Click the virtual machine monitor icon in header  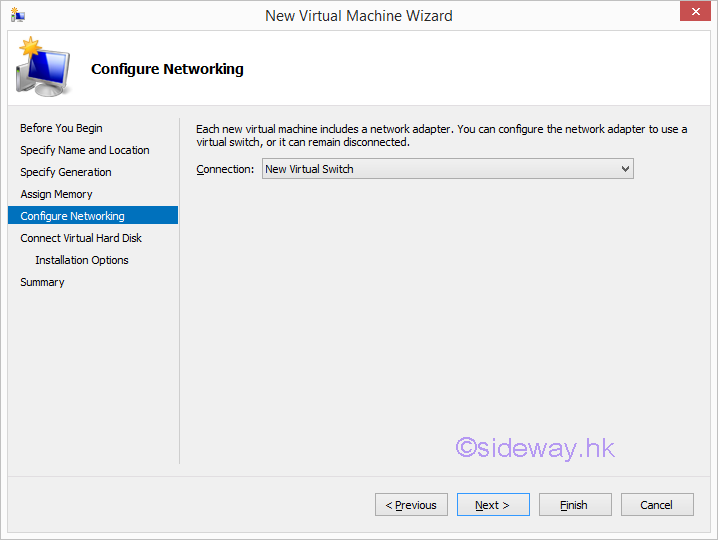pos(43,68)
